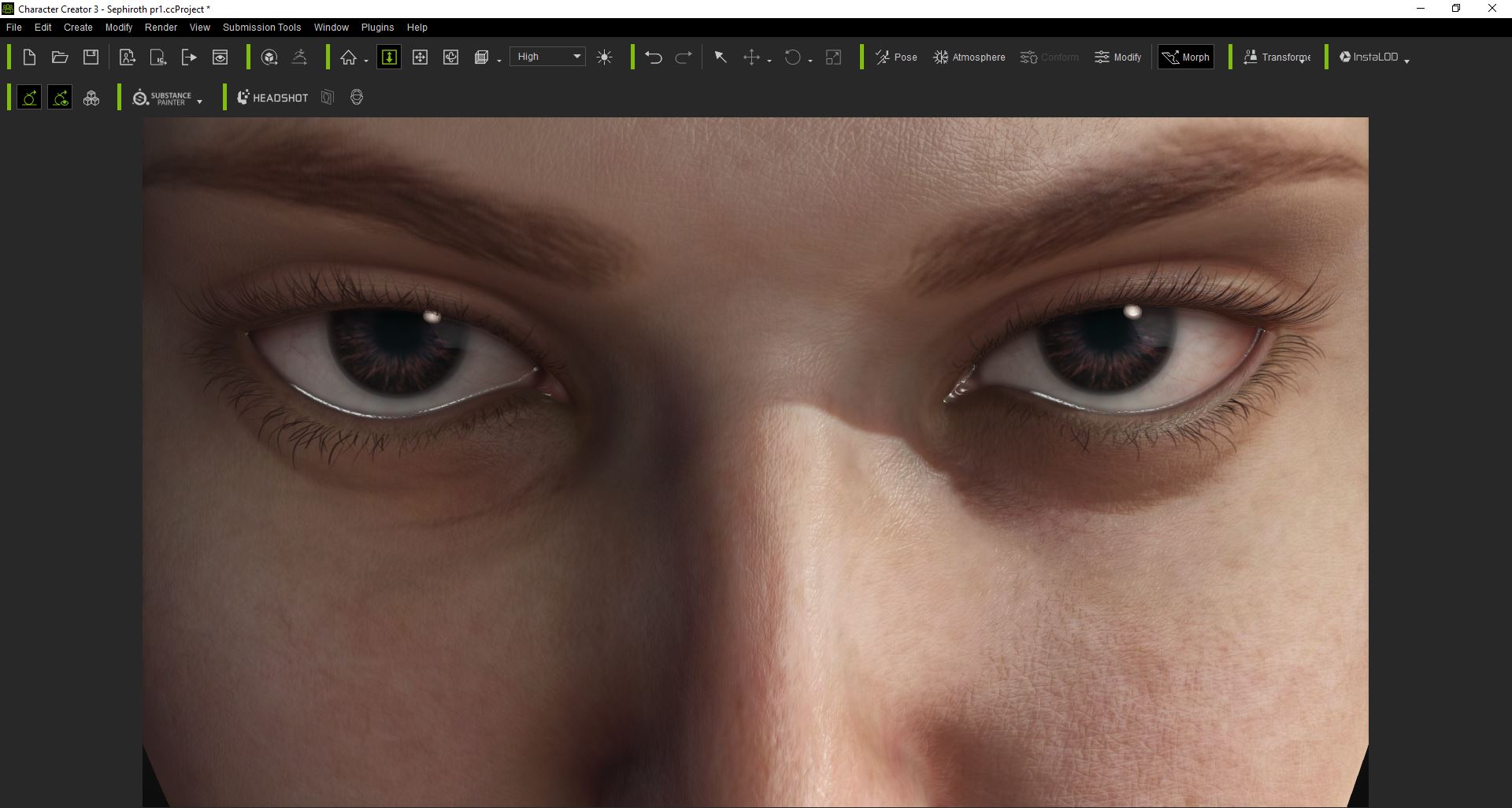Click the Home camera view icon

pos(348,57)
